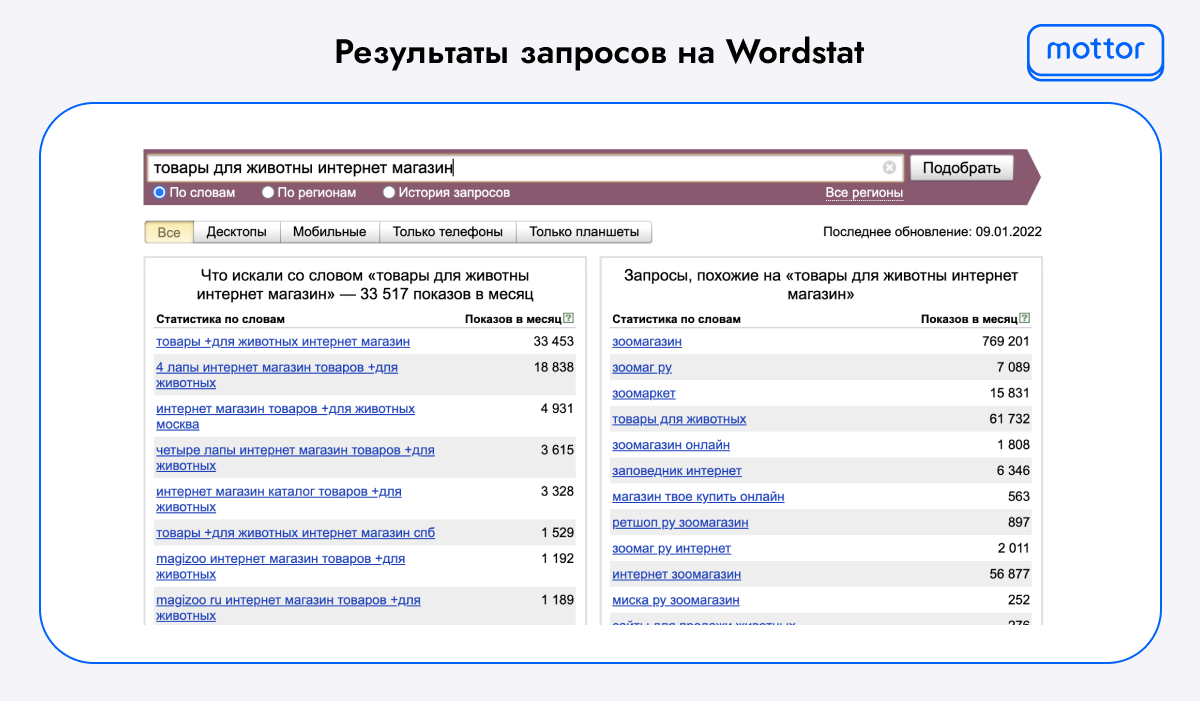Switch to the 'Все' tab
Image resolution: width=1200 pixels, height=701 pixels.
(x=169, y=232)
